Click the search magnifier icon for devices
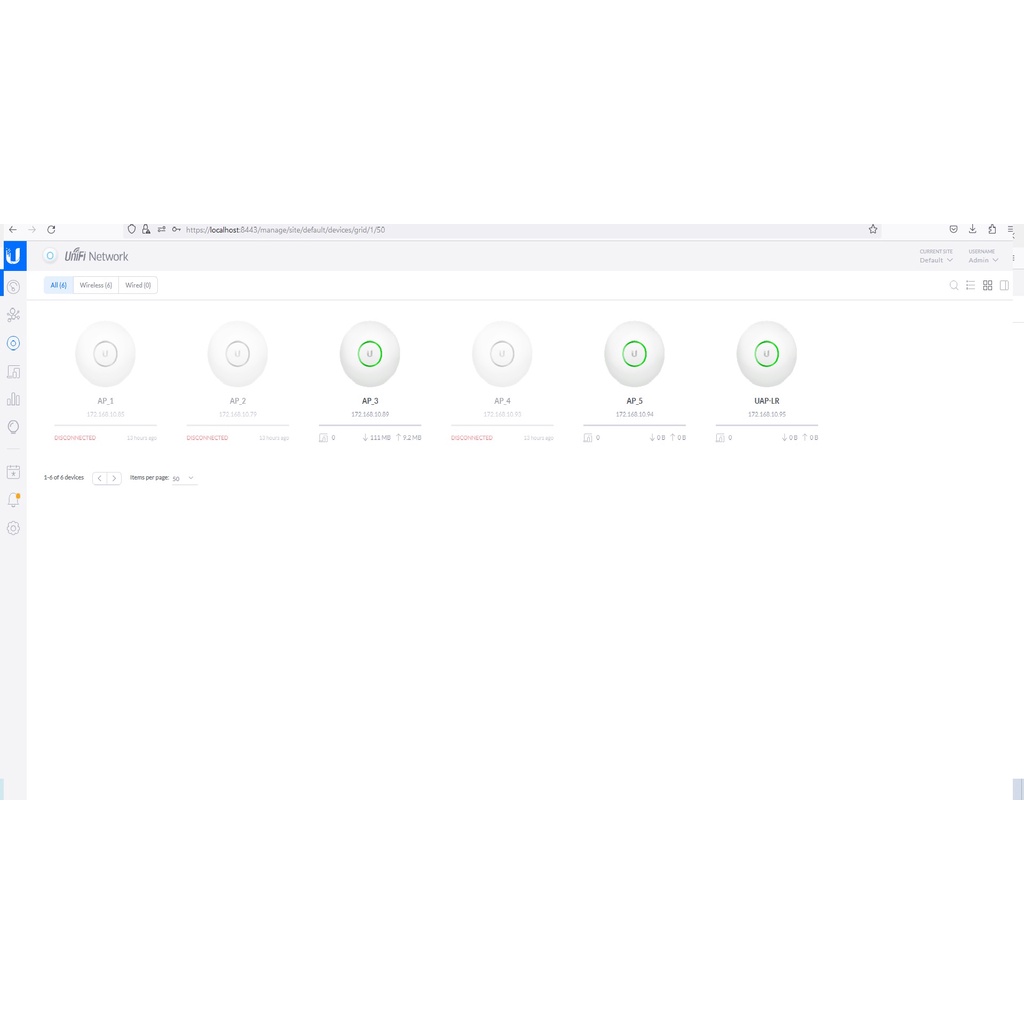This screenshot has height=1024, width=1024. [x=954, y=285]
